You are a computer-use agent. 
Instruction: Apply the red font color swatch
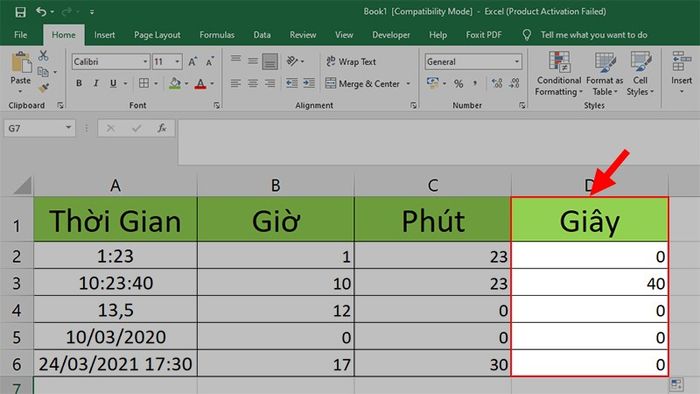tap(200, 83)
